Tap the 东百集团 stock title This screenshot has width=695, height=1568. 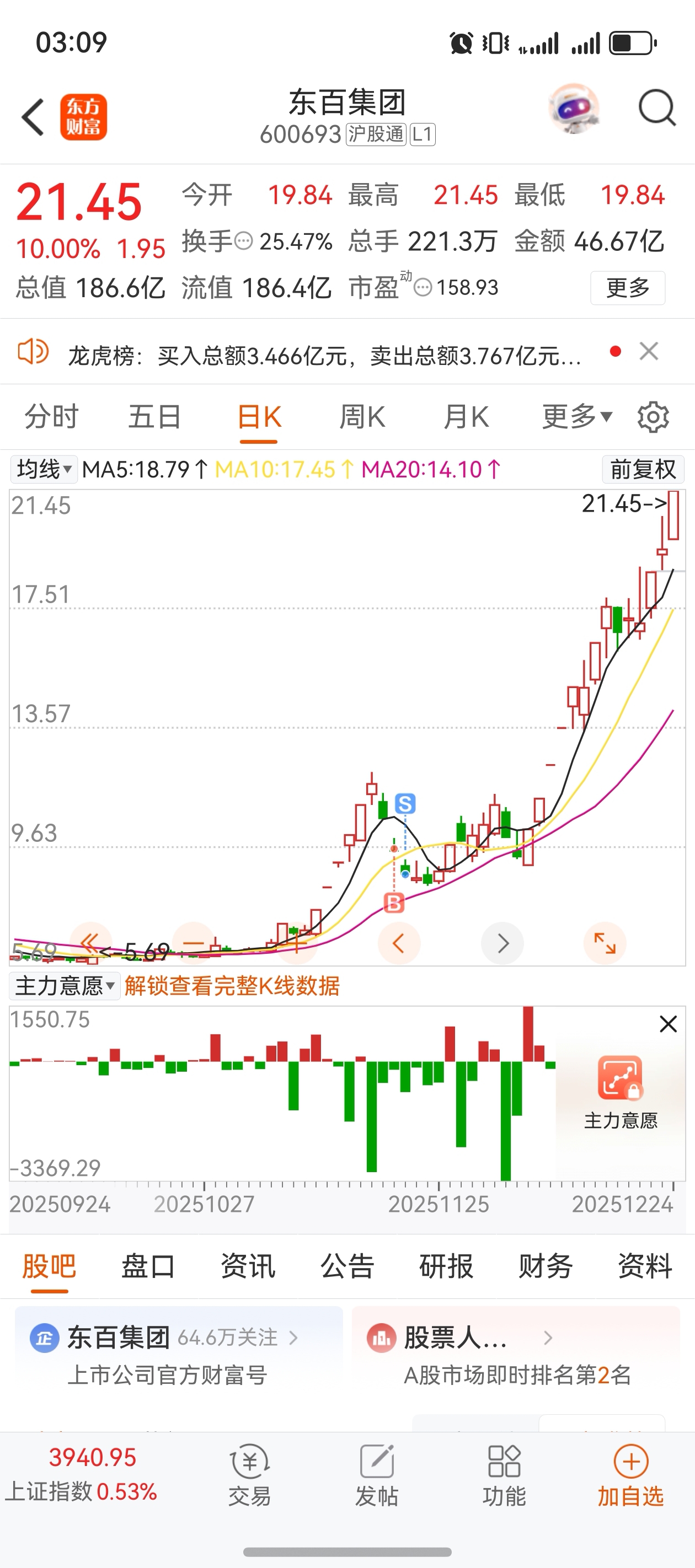[x=347, y=101]
